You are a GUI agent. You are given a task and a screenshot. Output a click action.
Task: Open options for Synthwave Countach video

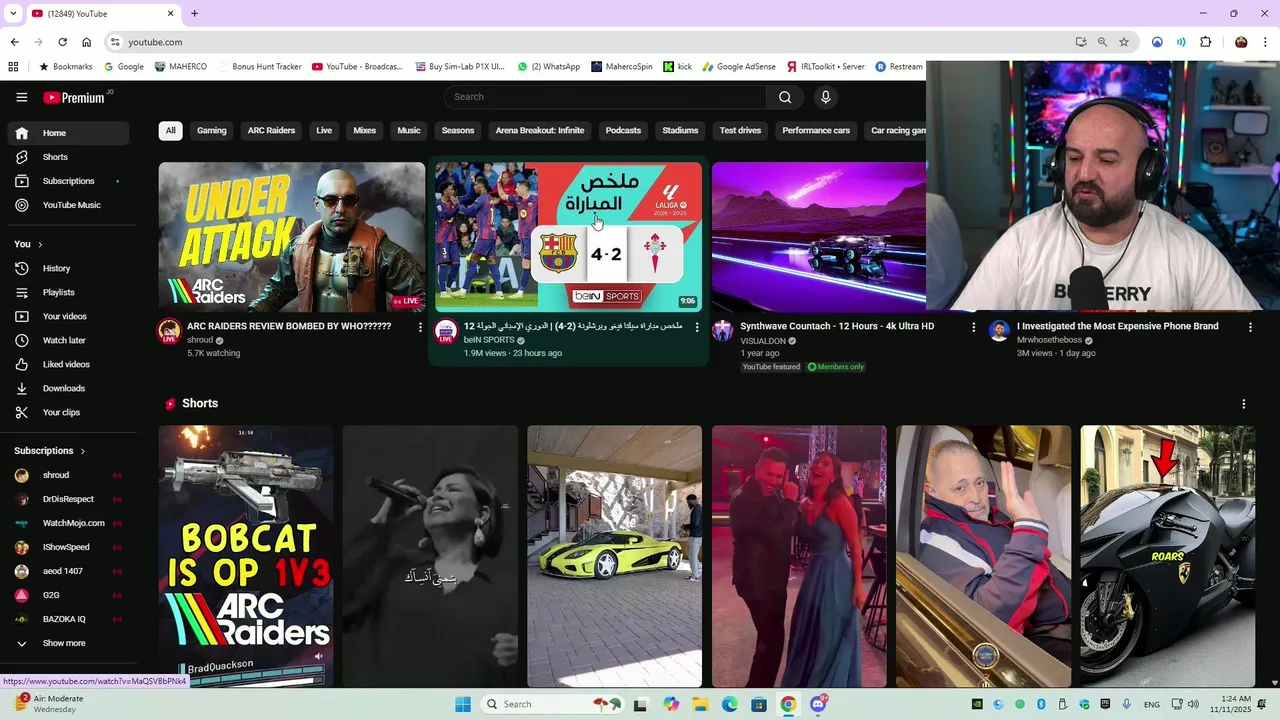click(973, 327)
